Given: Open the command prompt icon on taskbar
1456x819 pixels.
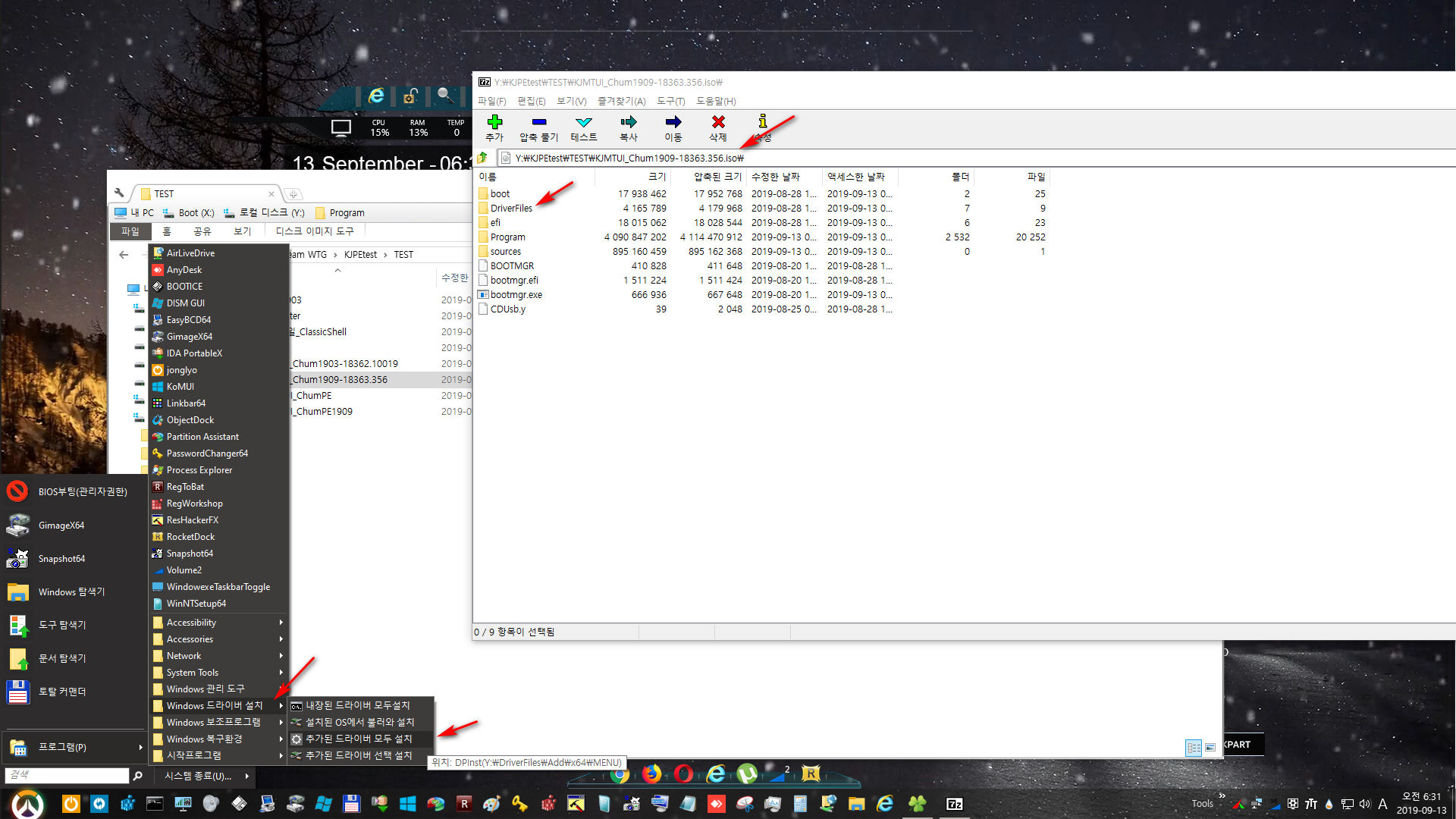Looking at the screenshot, I should coord(155,803).
